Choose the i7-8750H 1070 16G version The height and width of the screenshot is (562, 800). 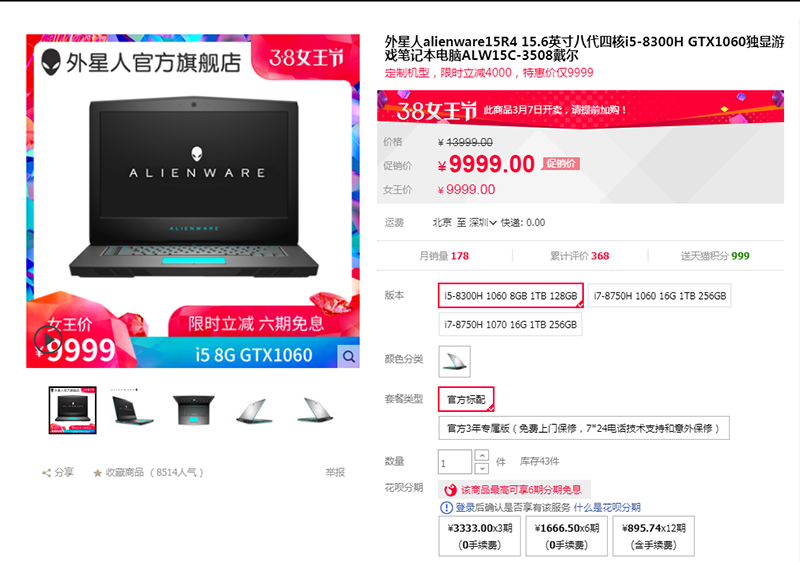tap(510, 324)
